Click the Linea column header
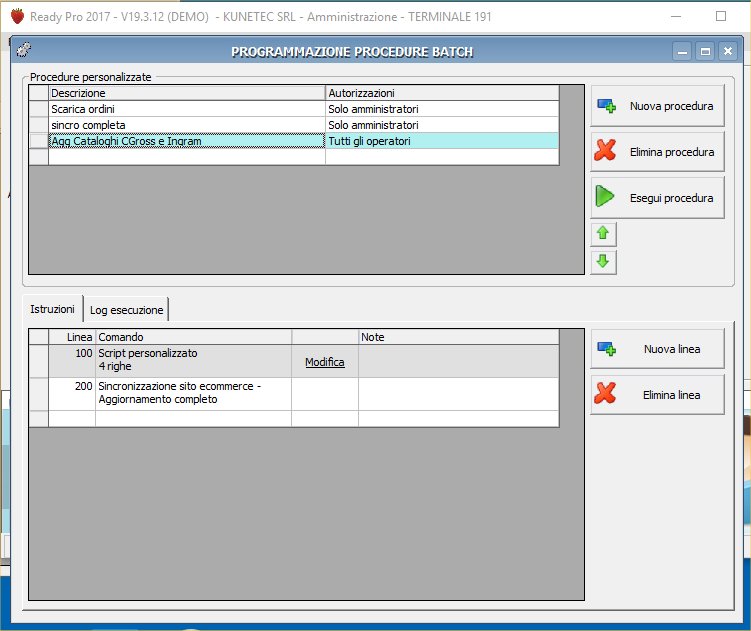Screen dimensions: 751x631 coord(72,337)
